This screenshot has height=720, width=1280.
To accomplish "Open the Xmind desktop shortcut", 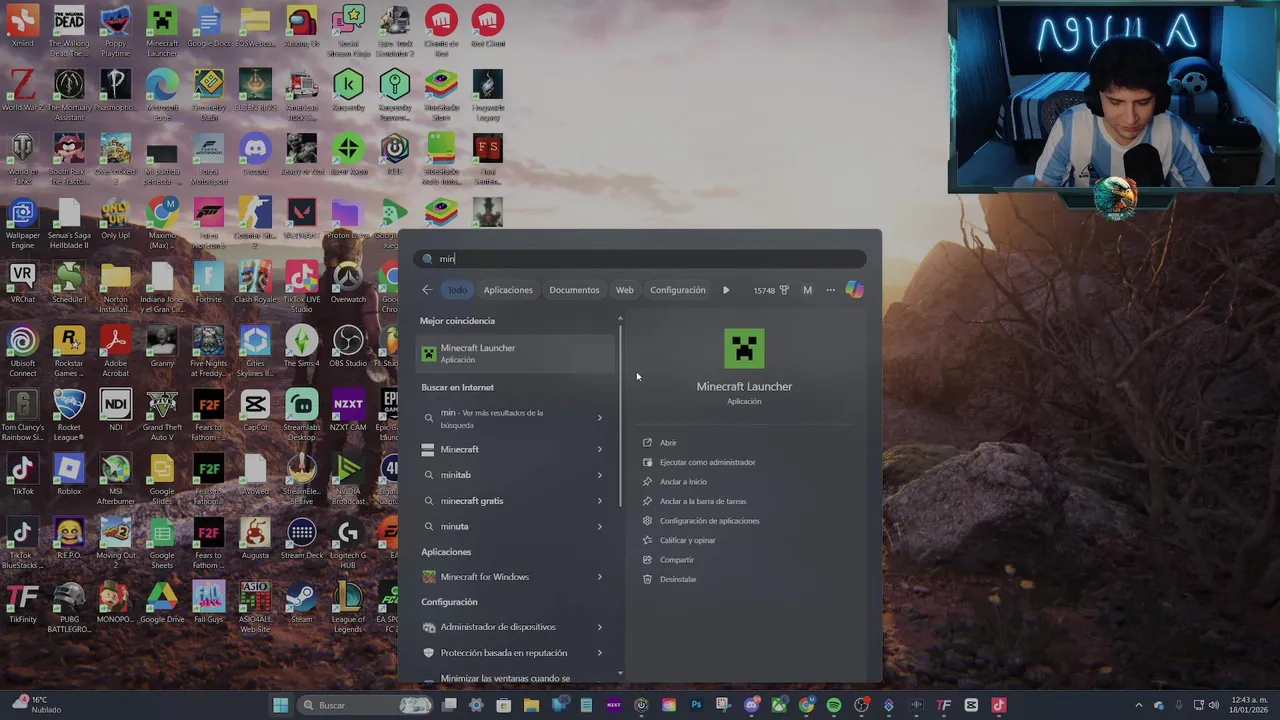I will click(x=22, y=27).
